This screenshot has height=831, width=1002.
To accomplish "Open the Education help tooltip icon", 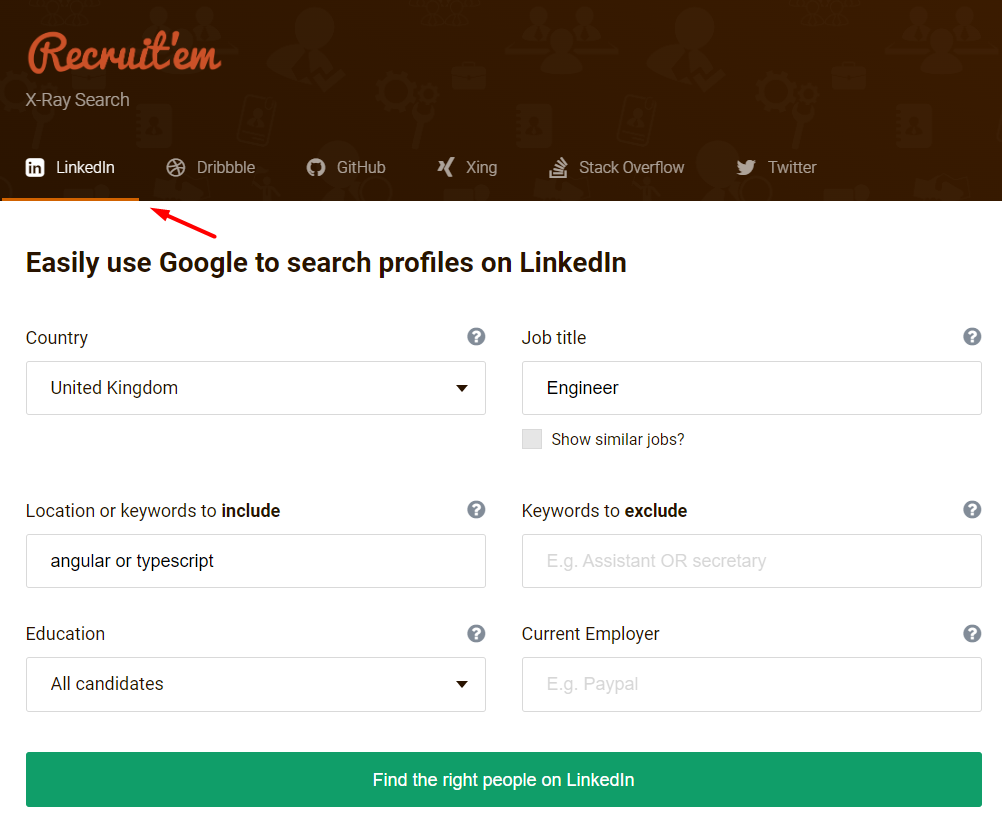I will (476, 633).
